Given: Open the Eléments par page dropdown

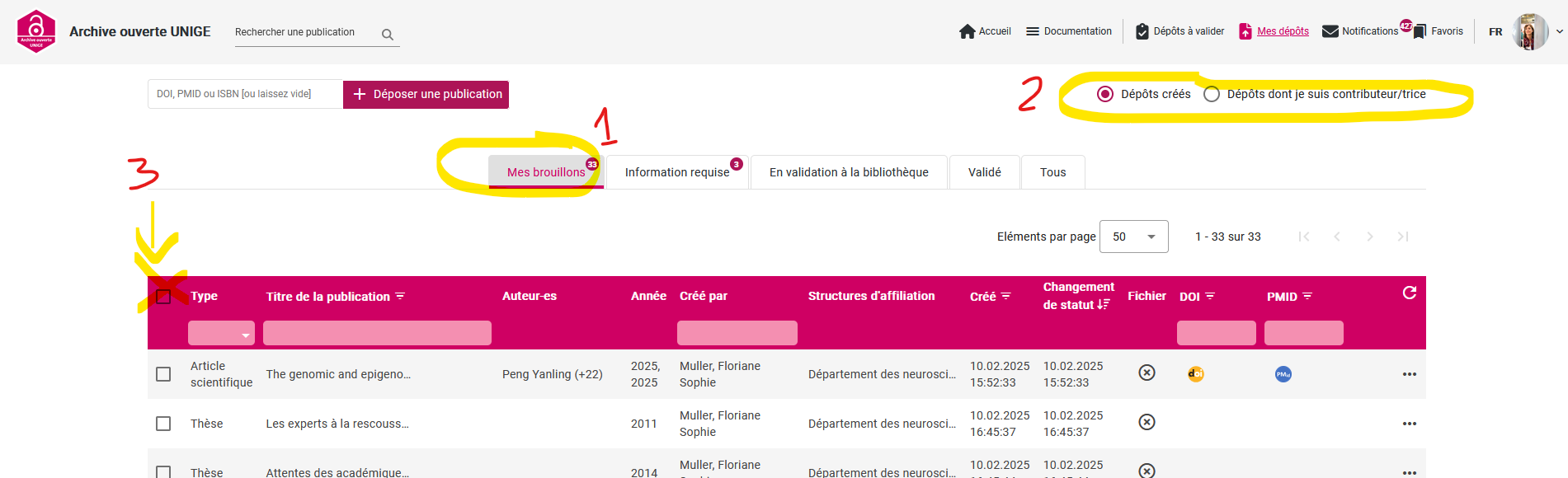Looking at the screenshot, I should [1134, 237].
